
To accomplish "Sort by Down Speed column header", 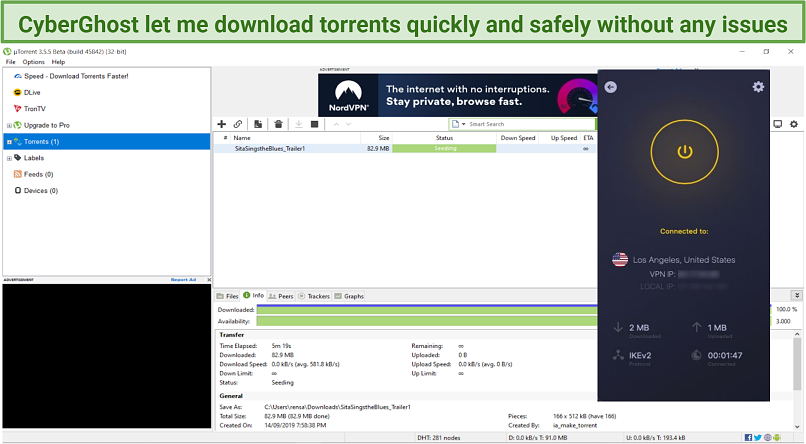I will 518,138.
